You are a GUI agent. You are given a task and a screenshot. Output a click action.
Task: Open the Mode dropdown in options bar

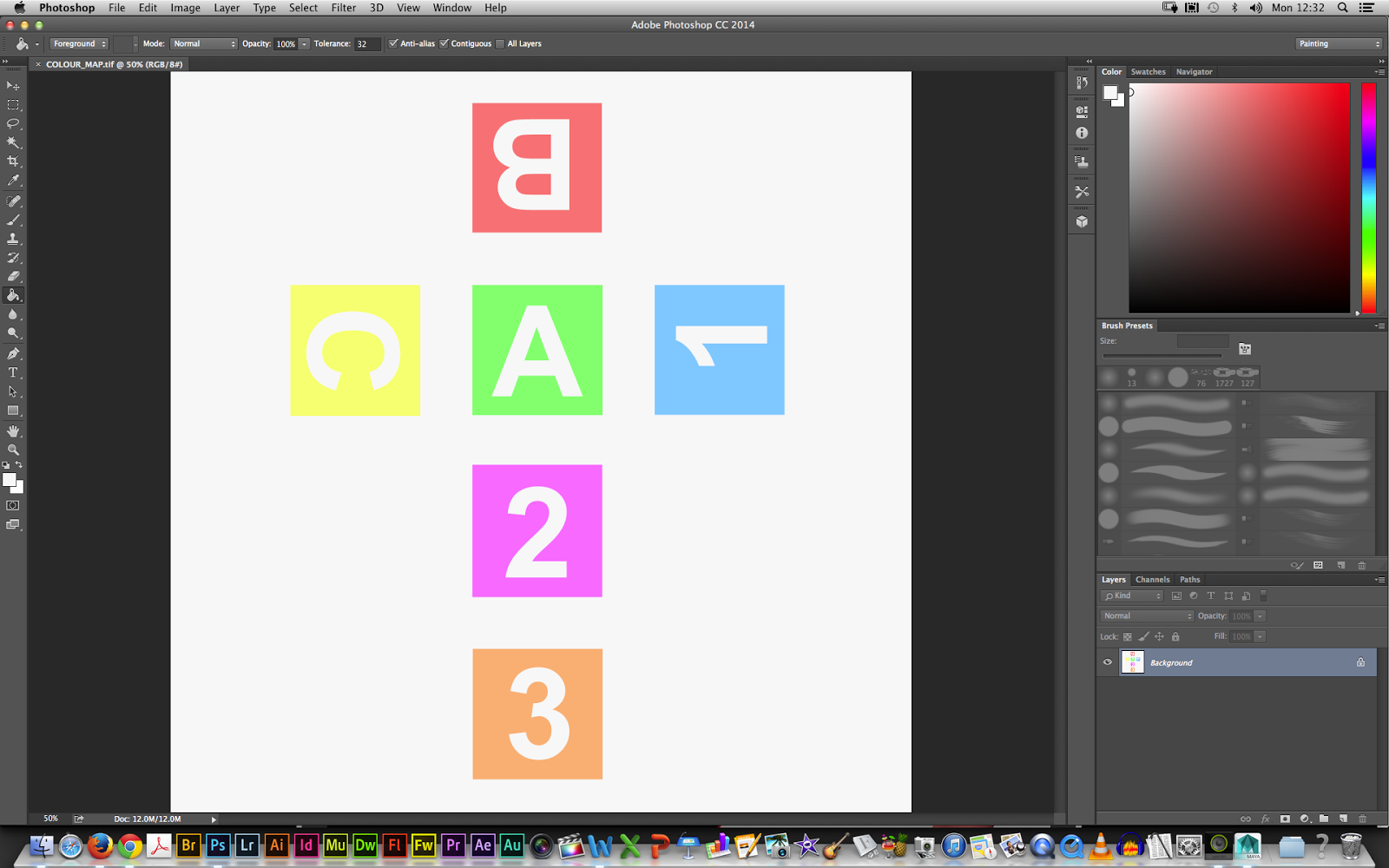tap(204, 43)
